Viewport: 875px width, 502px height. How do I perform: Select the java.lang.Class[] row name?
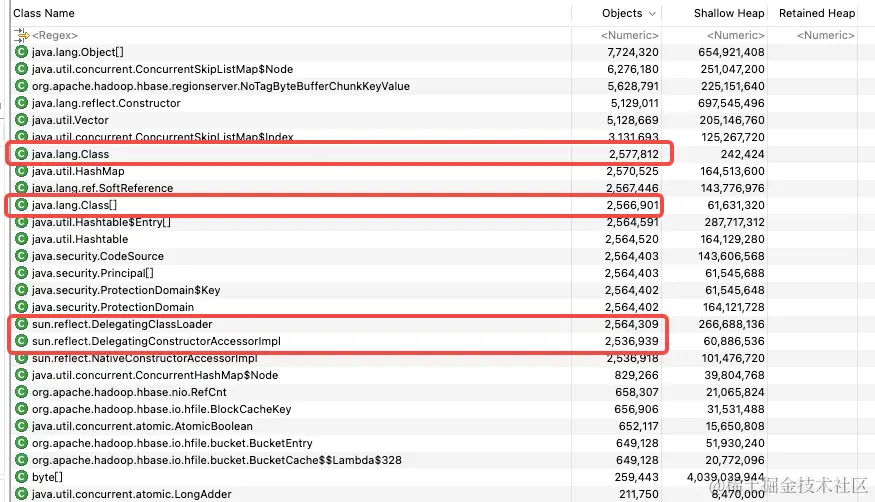(74, 205)
